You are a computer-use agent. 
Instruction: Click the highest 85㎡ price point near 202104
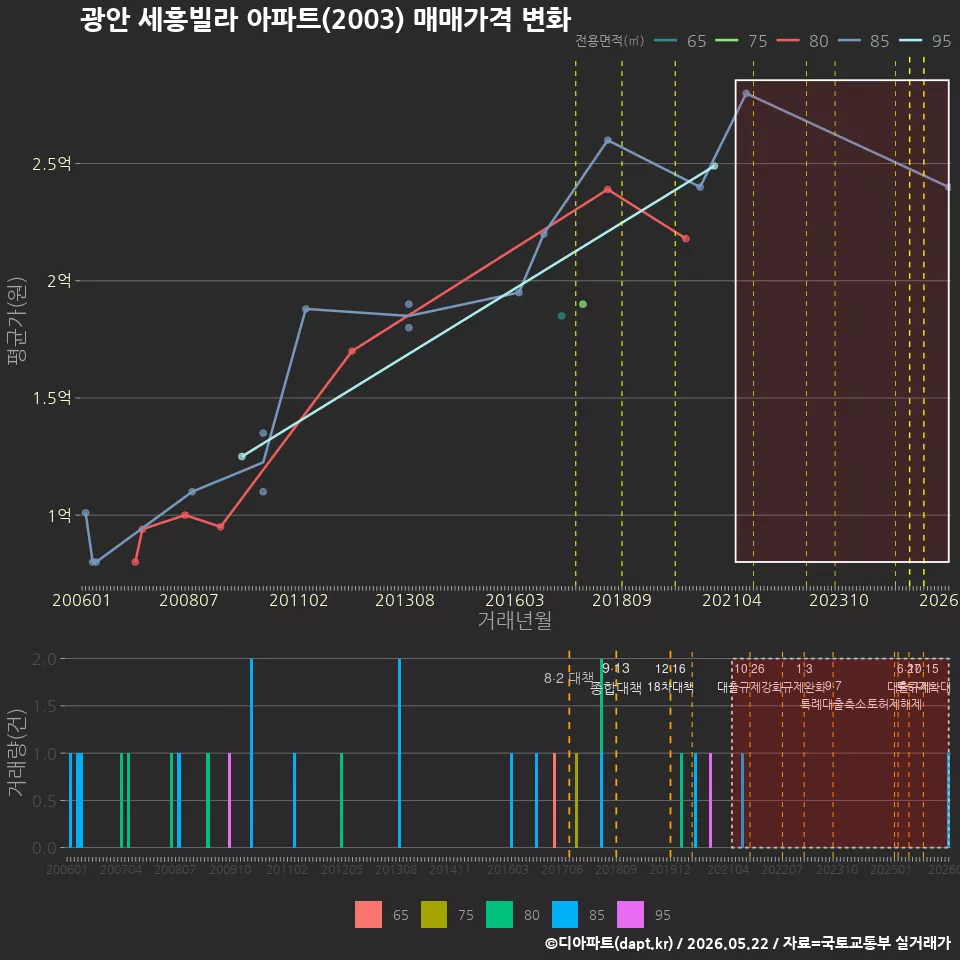[x=746, y=94]
